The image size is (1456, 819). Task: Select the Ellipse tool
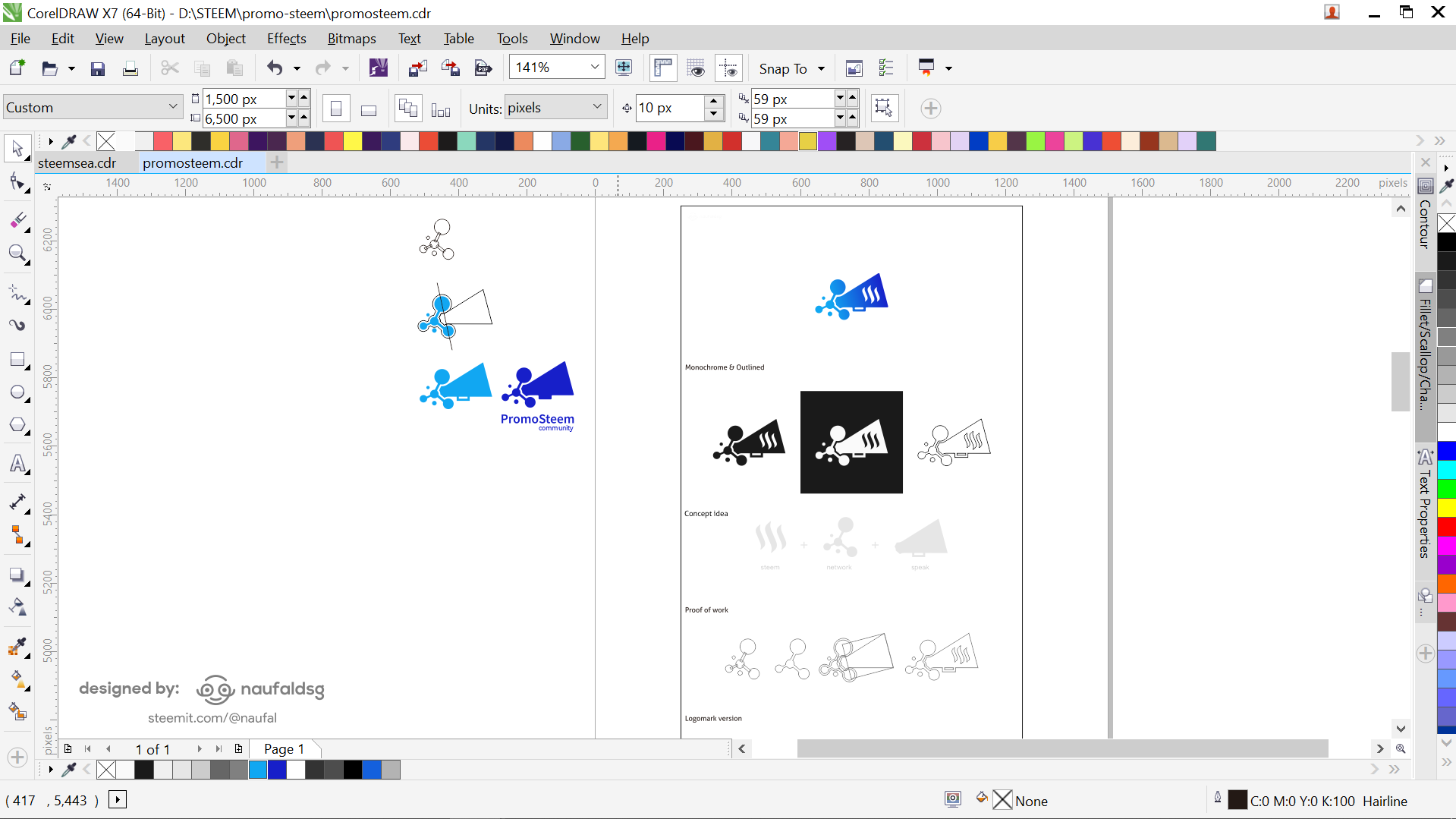[x=17, y=392]
